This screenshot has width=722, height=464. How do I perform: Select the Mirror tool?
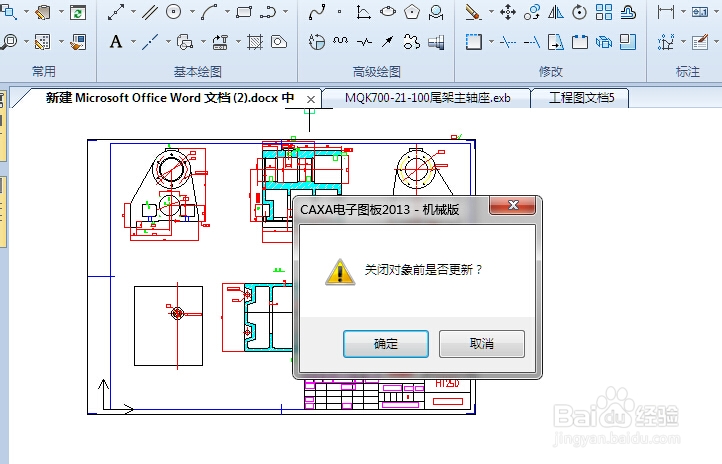coord(556,12)
